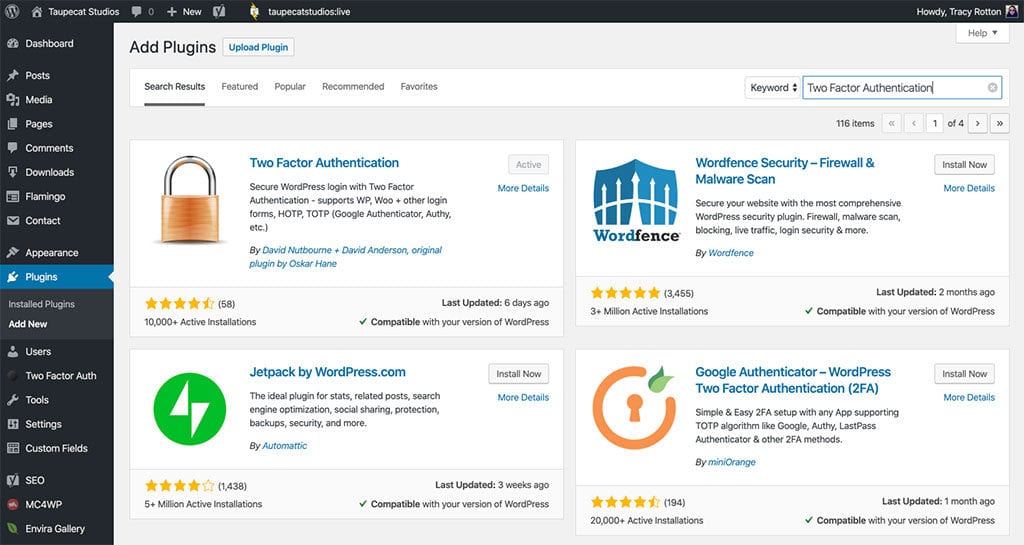Go to next page of results

coord(978,123)
